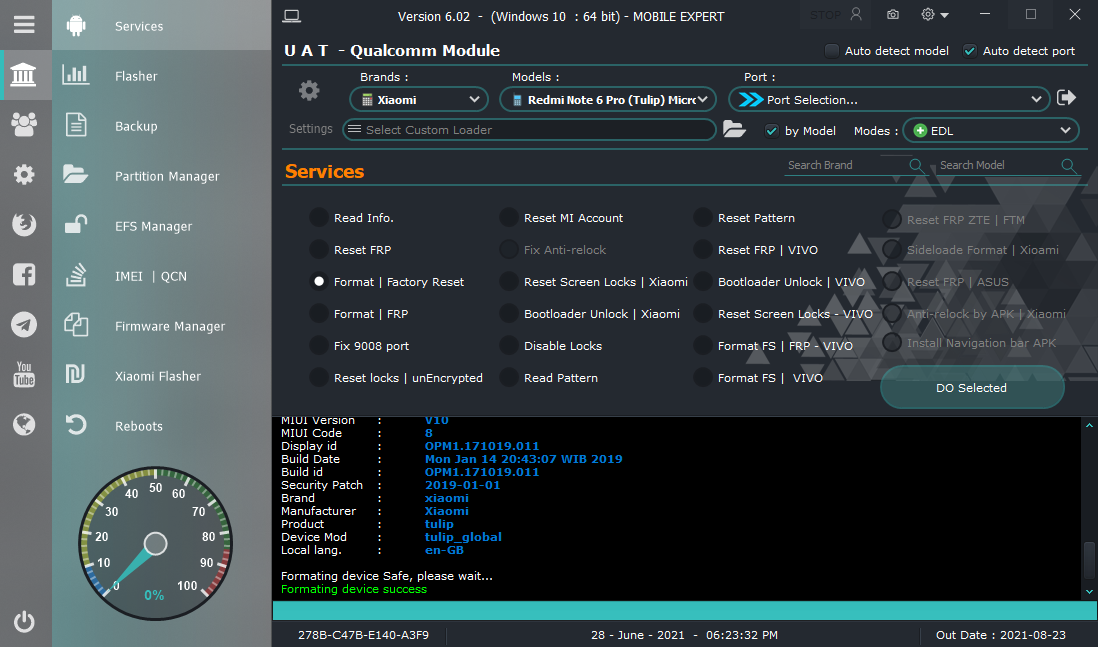Select Reset Pattern radio option
The image size is (1098, 647).
tap(702, 218)
